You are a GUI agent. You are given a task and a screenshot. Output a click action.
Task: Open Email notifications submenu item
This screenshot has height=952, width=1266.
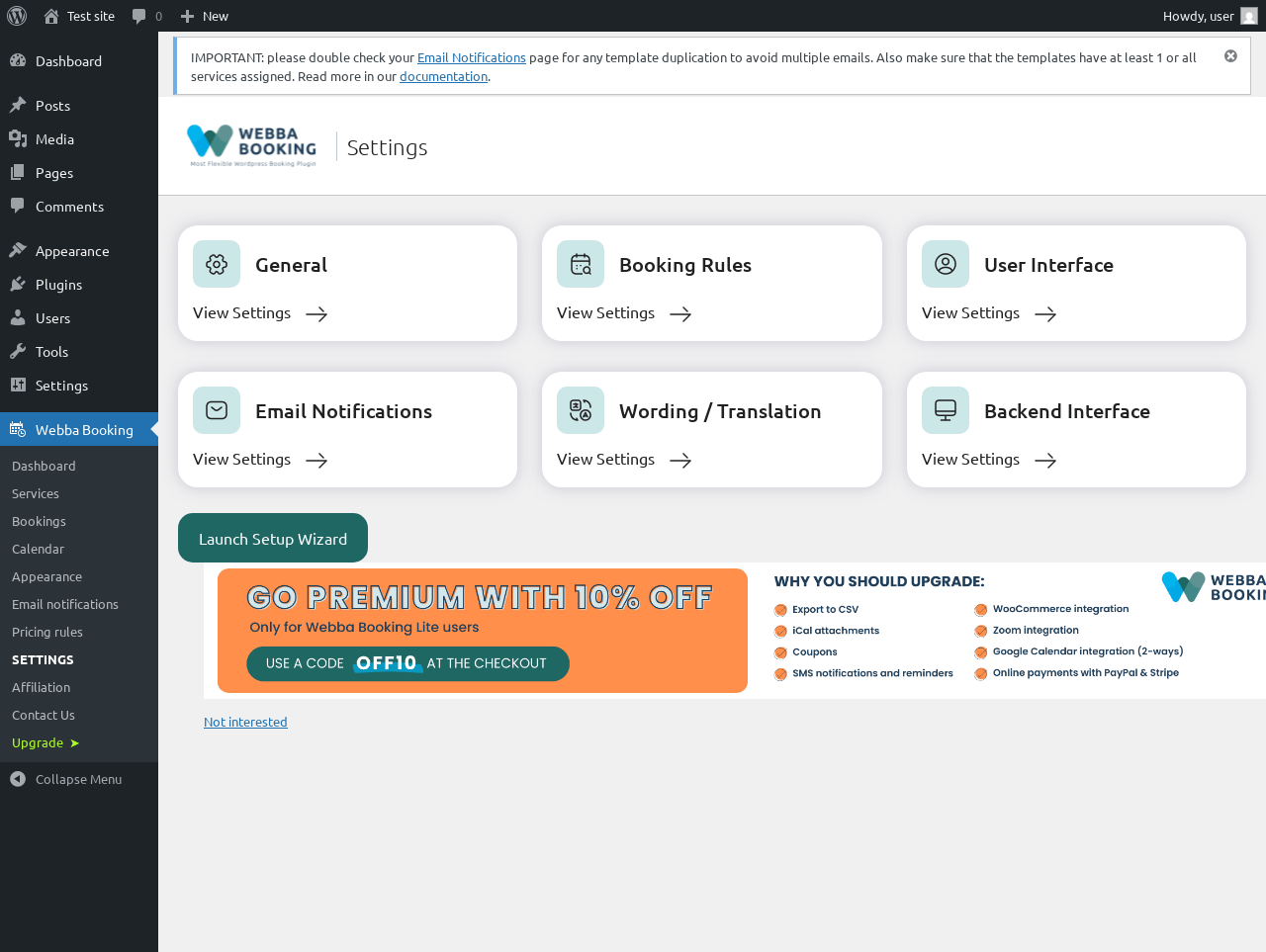point(65,604)
